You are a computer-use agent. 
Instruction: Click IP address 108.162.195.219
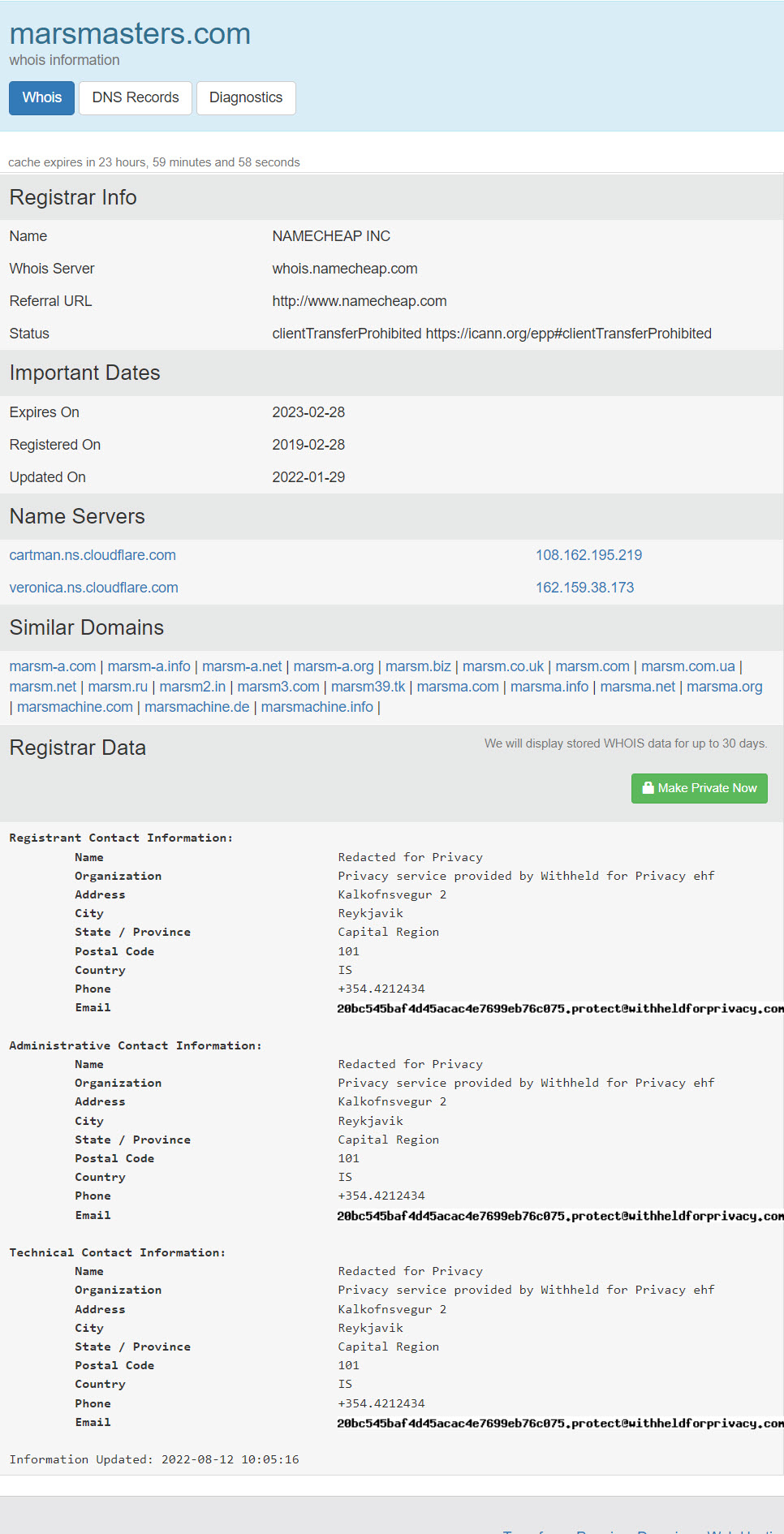tap(588, 555)
